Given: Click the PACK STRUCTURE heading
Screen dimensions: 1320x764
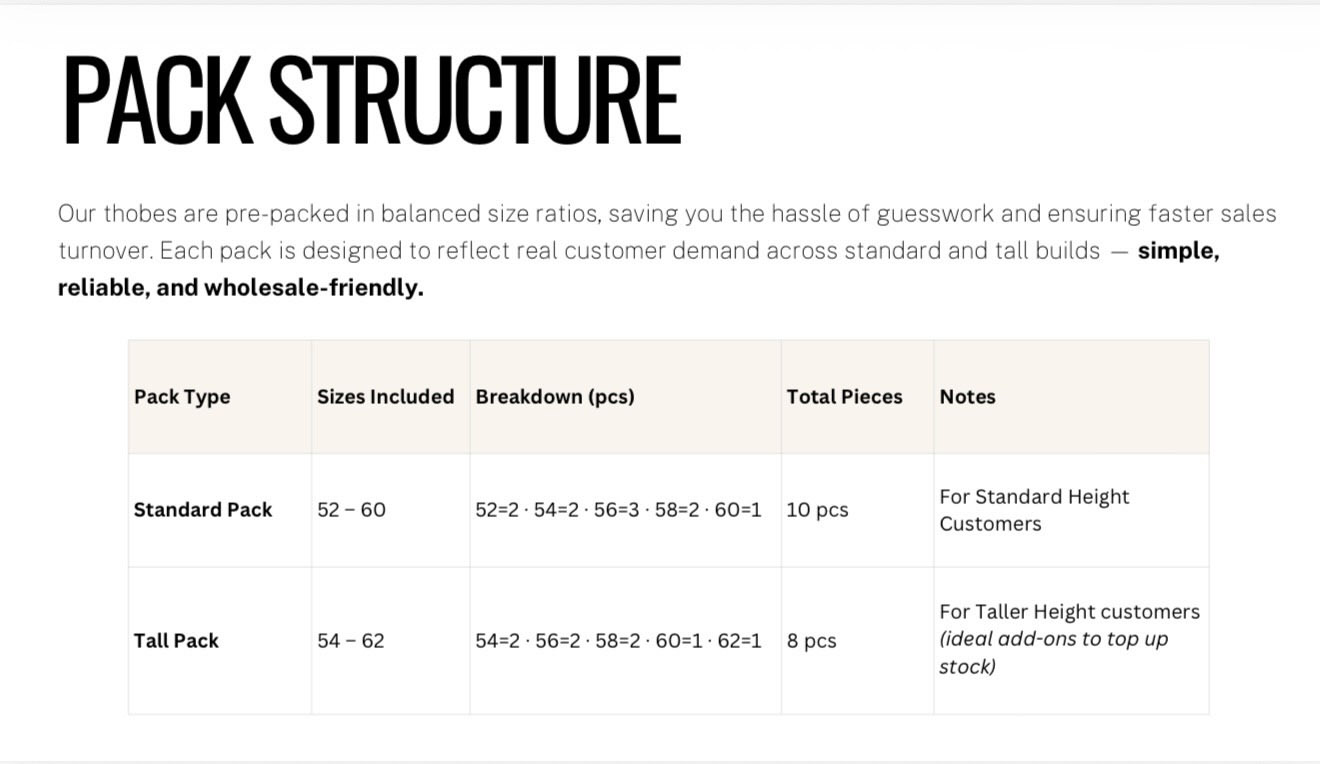Looking at the screenshot, I should click(x=371, y=100).
